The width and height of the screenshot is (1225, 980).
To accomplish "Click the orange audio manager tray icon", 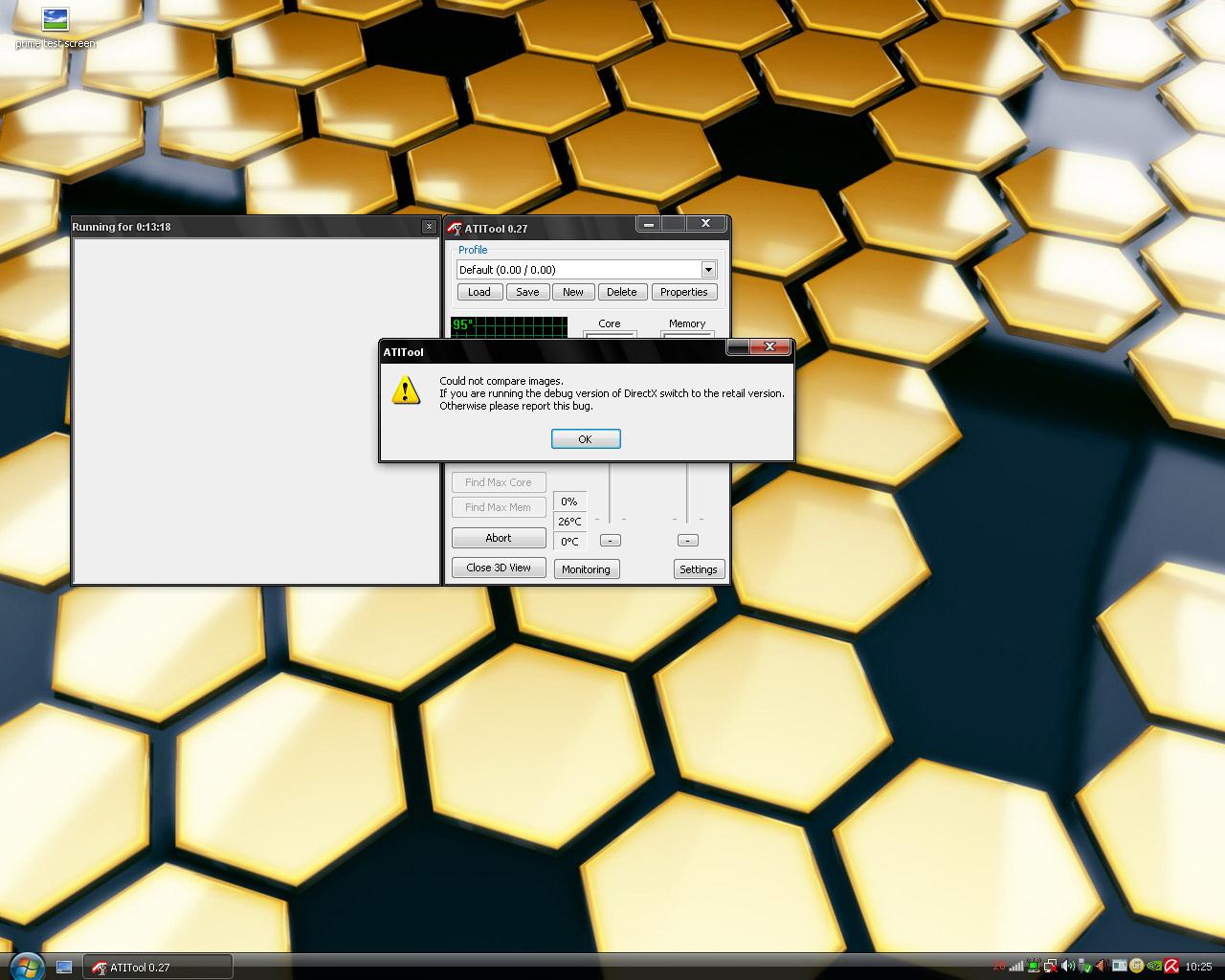I will [1102, 967].
